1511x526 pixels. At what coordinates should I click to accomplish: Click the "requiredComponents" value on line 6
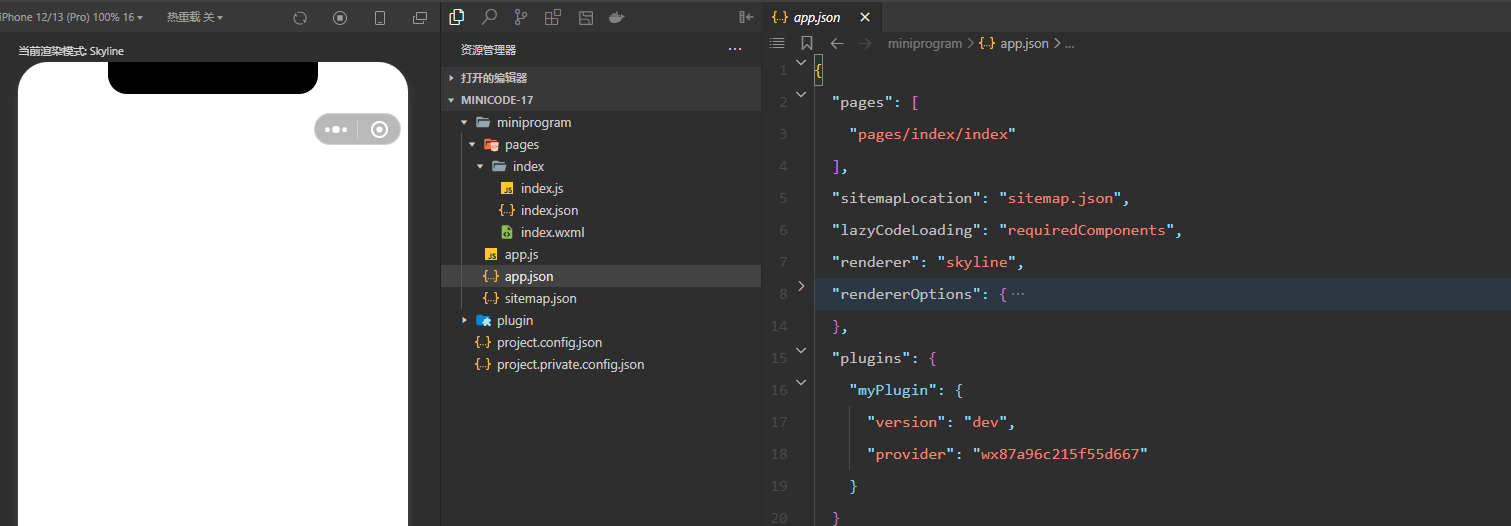(x=1087, y=230)
